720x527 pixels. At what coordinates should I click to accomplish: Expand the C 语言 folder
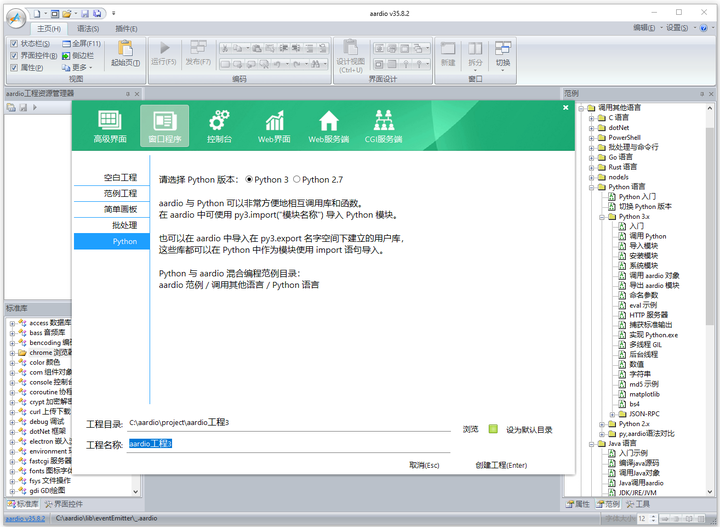pyautogui.click(x=591, y=118)
